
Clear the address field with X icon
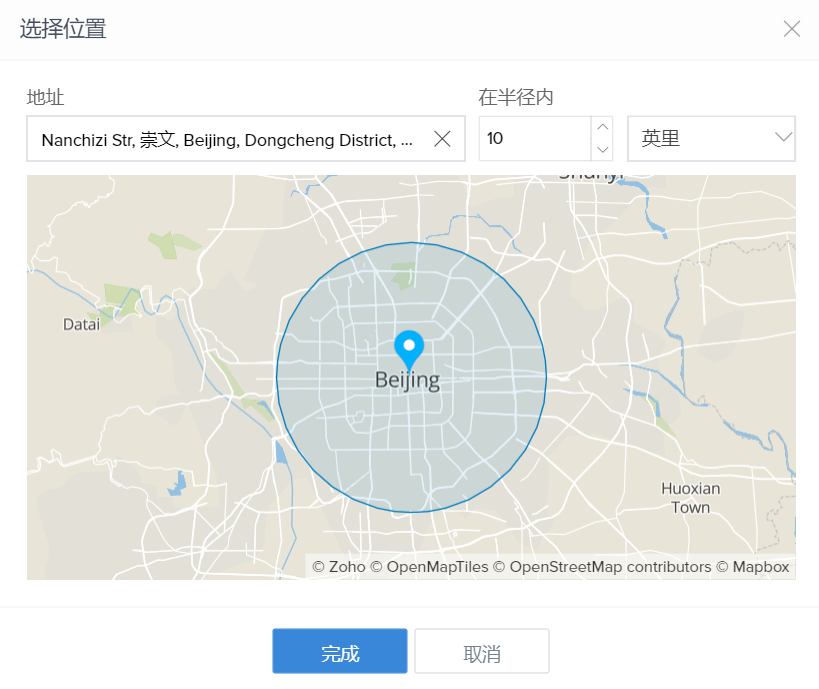point(442,139)
